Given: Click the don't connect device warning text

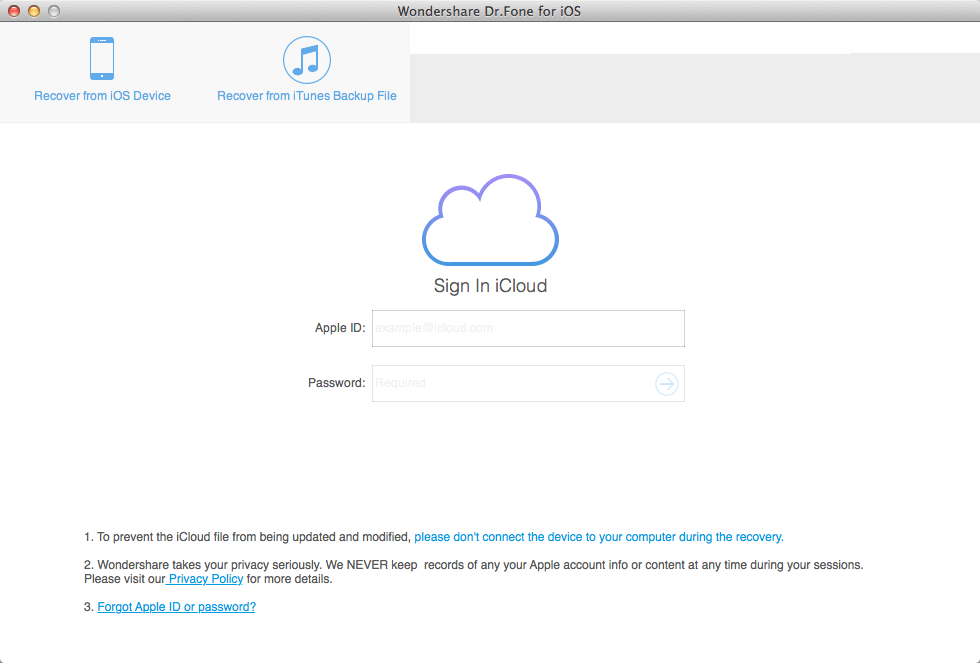Looking at the screenshot, I should point(599,537).
